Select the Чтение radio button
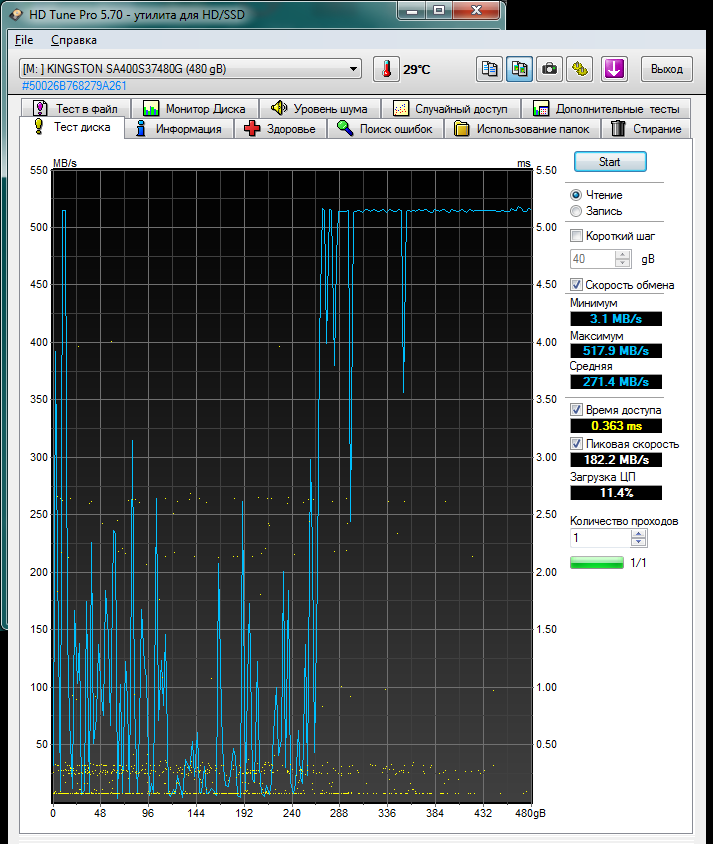The width and height of the screenshot is (713, 844). click(x=576, y=195)
